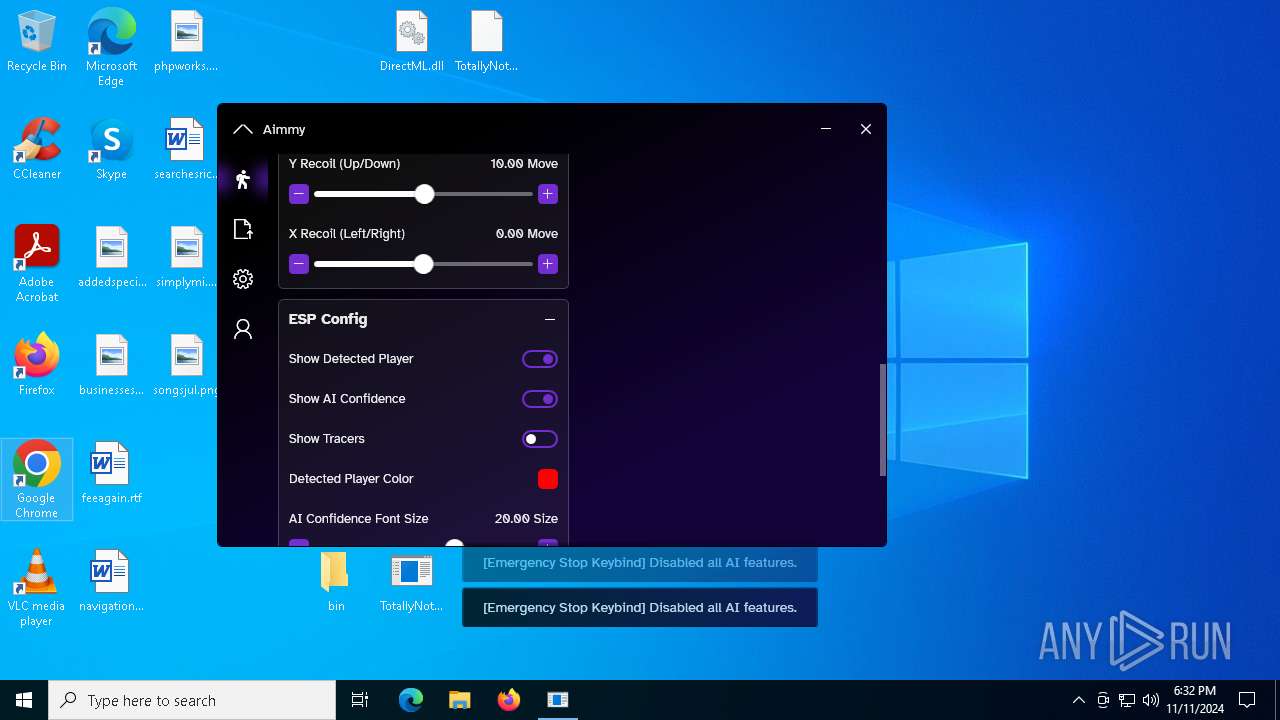Click the 10.00 Move Y Recoil value
The height and width of the screenshot is (720, 1280).
[524, 163]
